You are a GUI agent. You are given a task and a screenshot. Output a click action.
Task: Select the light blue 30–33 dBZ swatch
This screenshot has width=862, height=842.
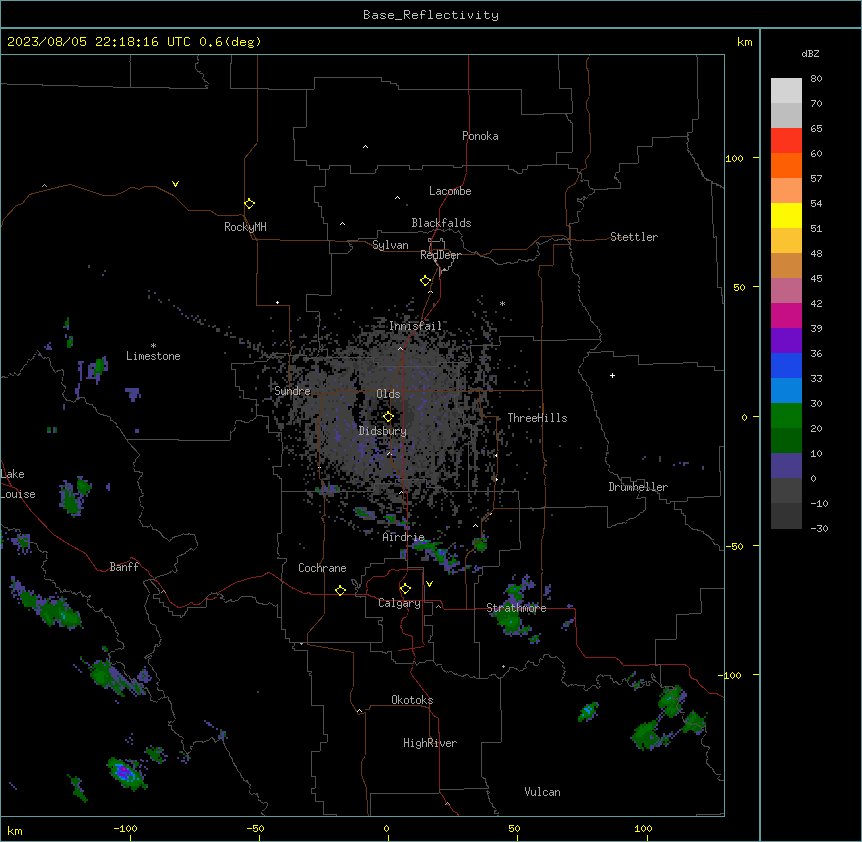(786, 391)
